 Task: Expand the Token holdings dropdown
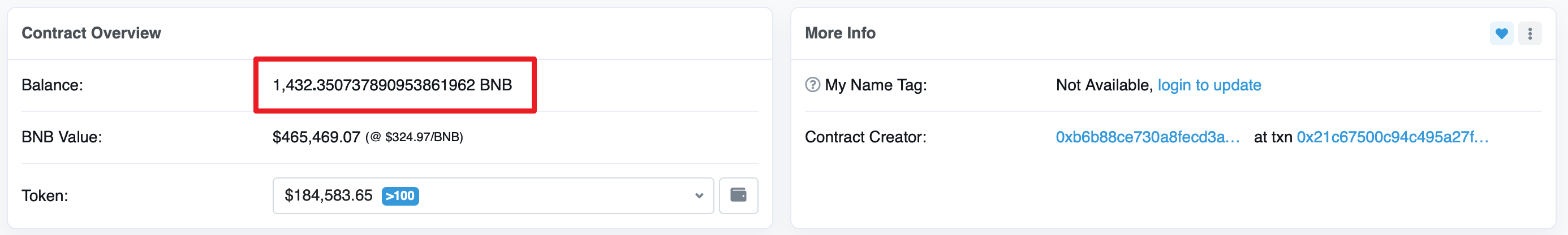coord(493,195)
